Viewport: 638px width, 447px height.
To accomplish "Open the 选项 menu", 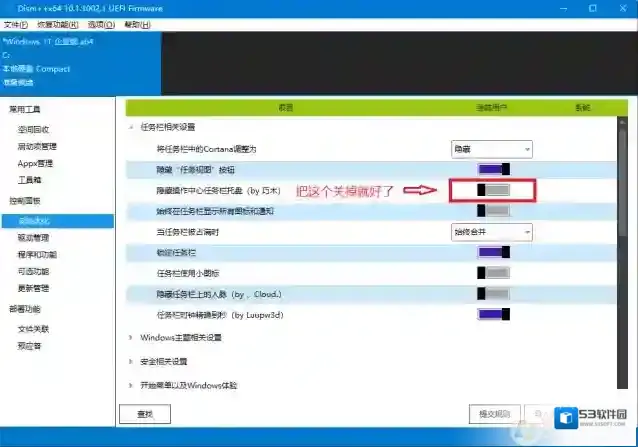I will tap(101, 22).
